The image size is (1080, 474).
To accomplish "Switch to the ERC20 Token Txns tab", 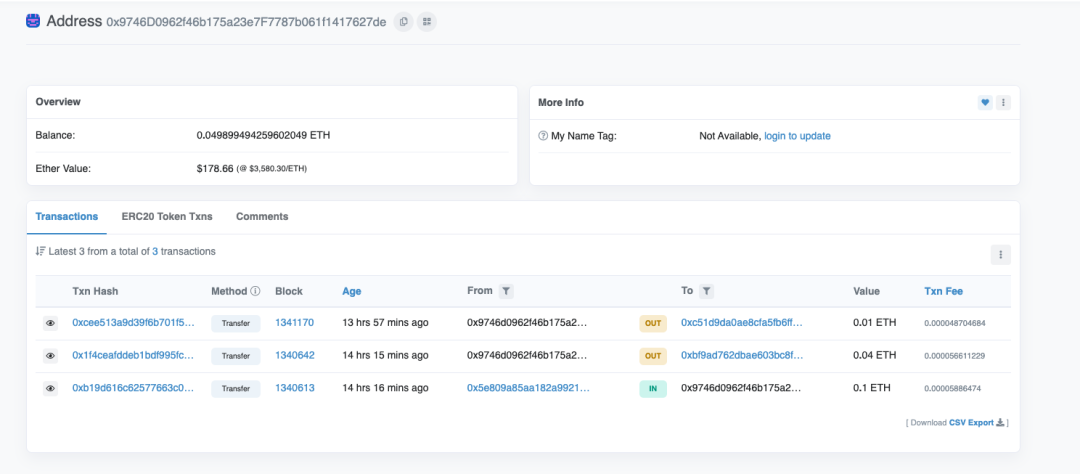I will [167, 216].
